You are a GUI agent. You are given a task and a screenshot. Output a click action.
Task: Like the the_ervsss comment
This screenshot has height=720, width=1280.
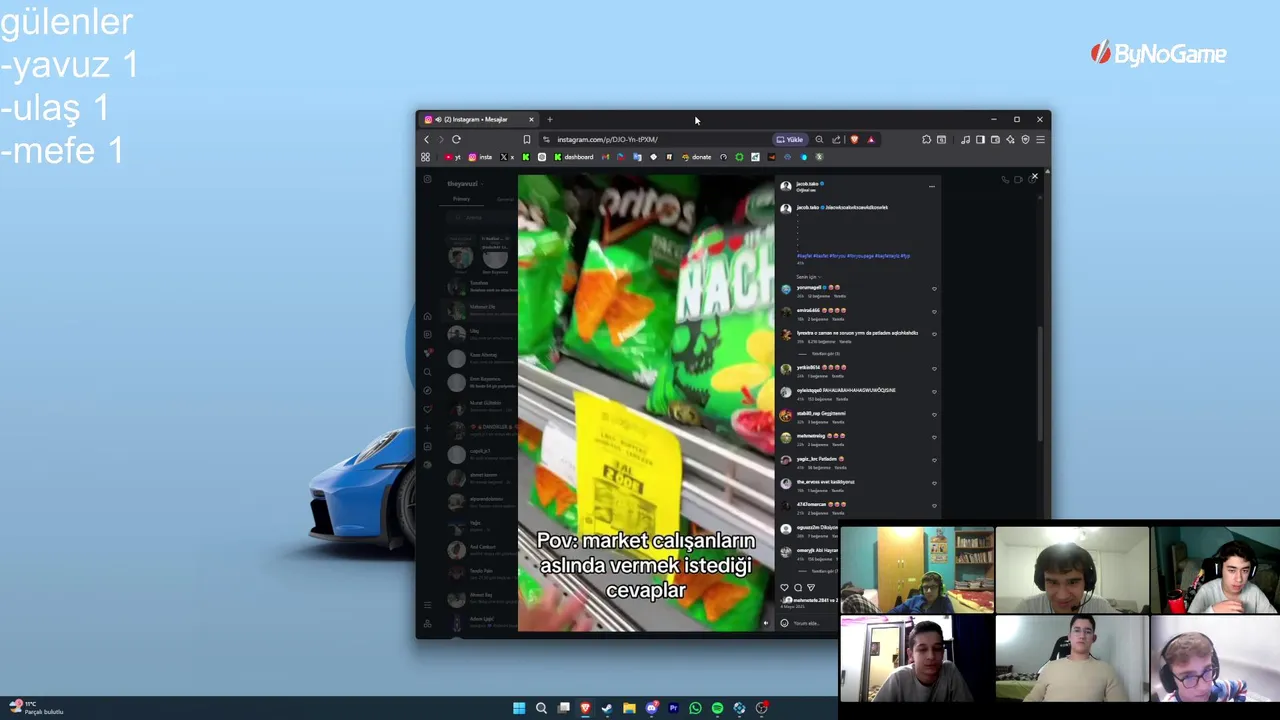[934, 483]
